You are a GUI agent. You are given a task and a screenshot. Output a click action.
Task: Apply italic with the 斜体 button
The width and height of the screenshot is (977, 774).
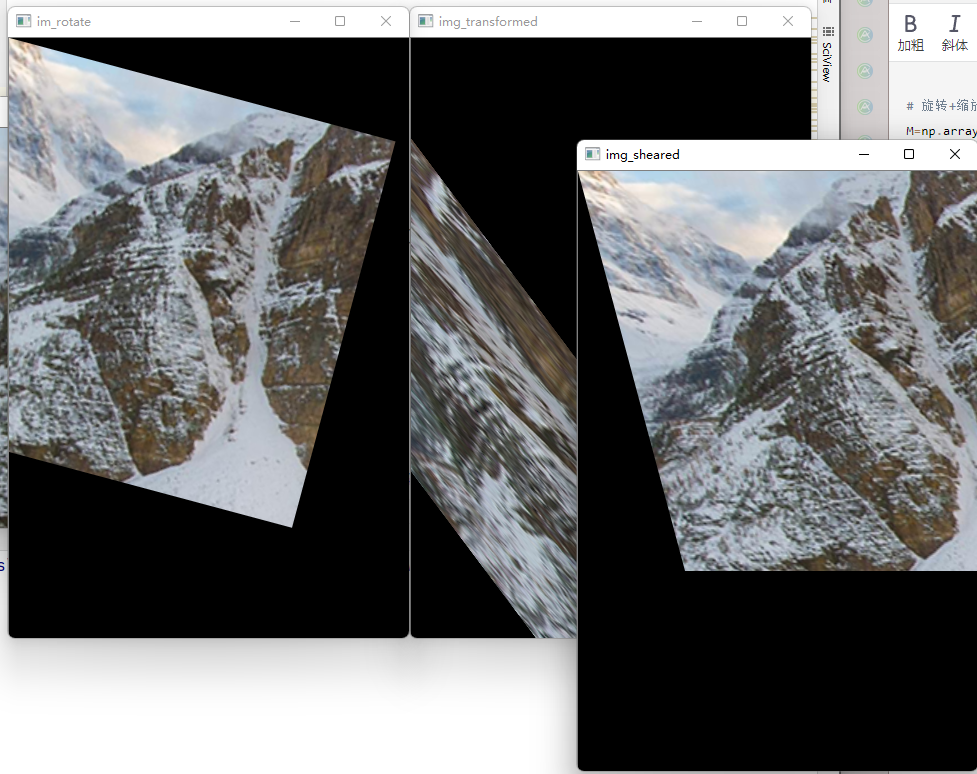pyautogui.click(x=955, y=33)
